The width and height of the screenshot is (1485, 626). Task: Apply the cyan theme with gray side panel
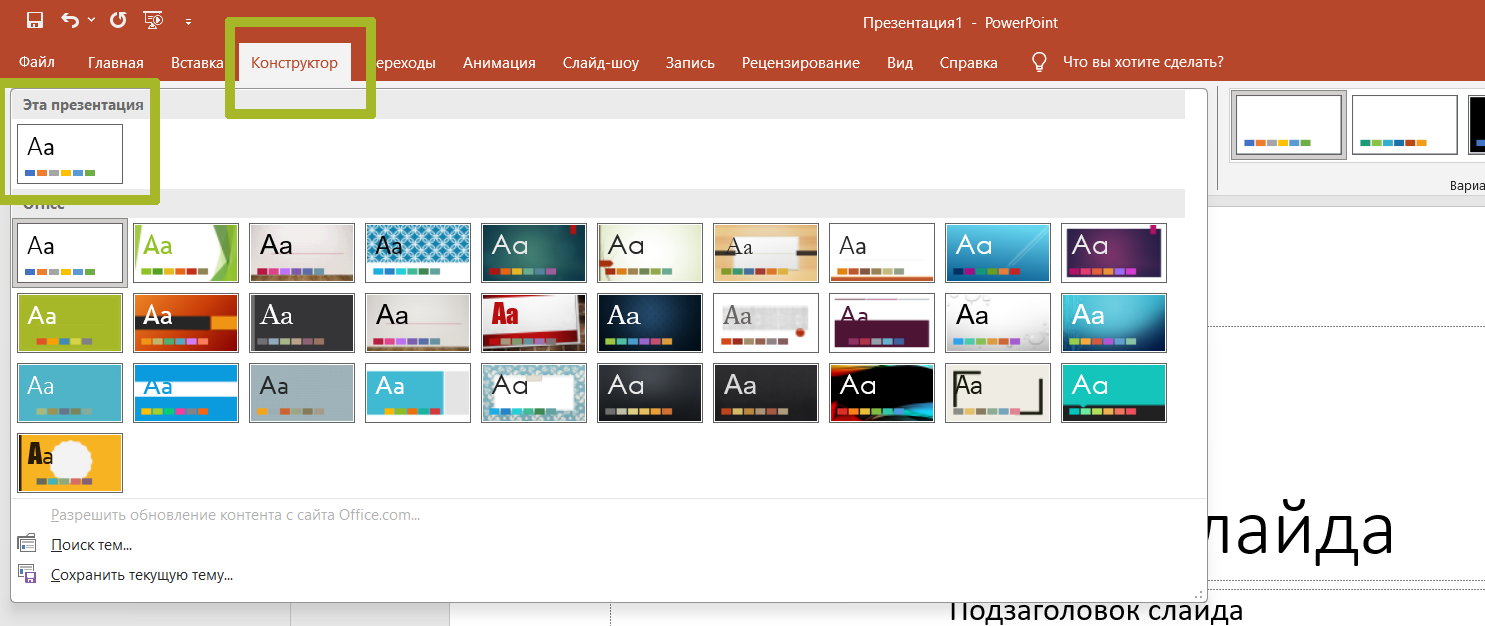(418, 392)
